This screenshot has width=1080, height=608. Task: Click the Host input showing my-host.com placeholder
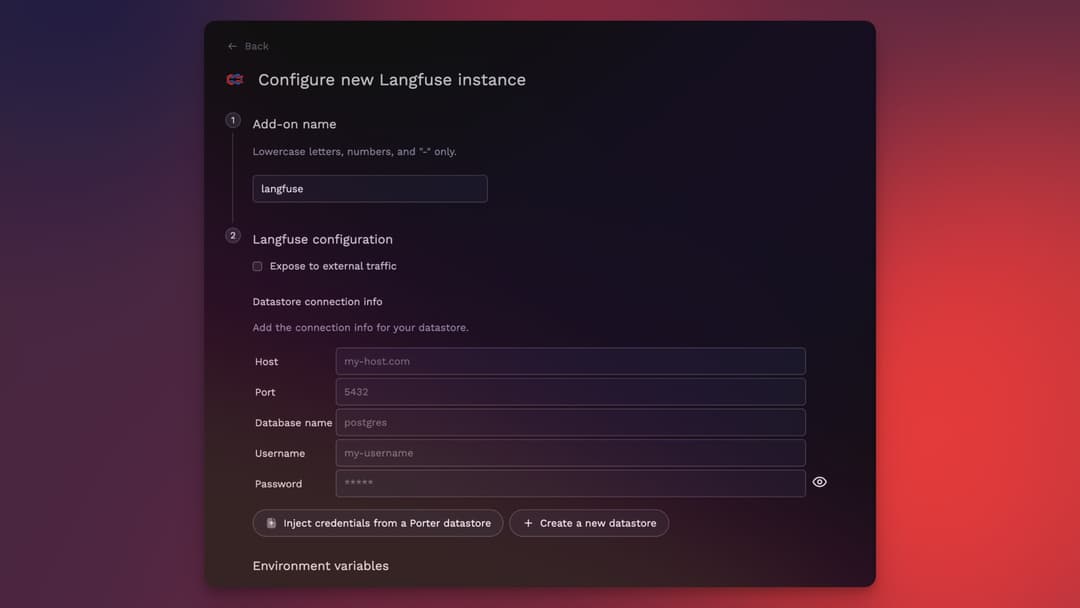pos(570,361)
